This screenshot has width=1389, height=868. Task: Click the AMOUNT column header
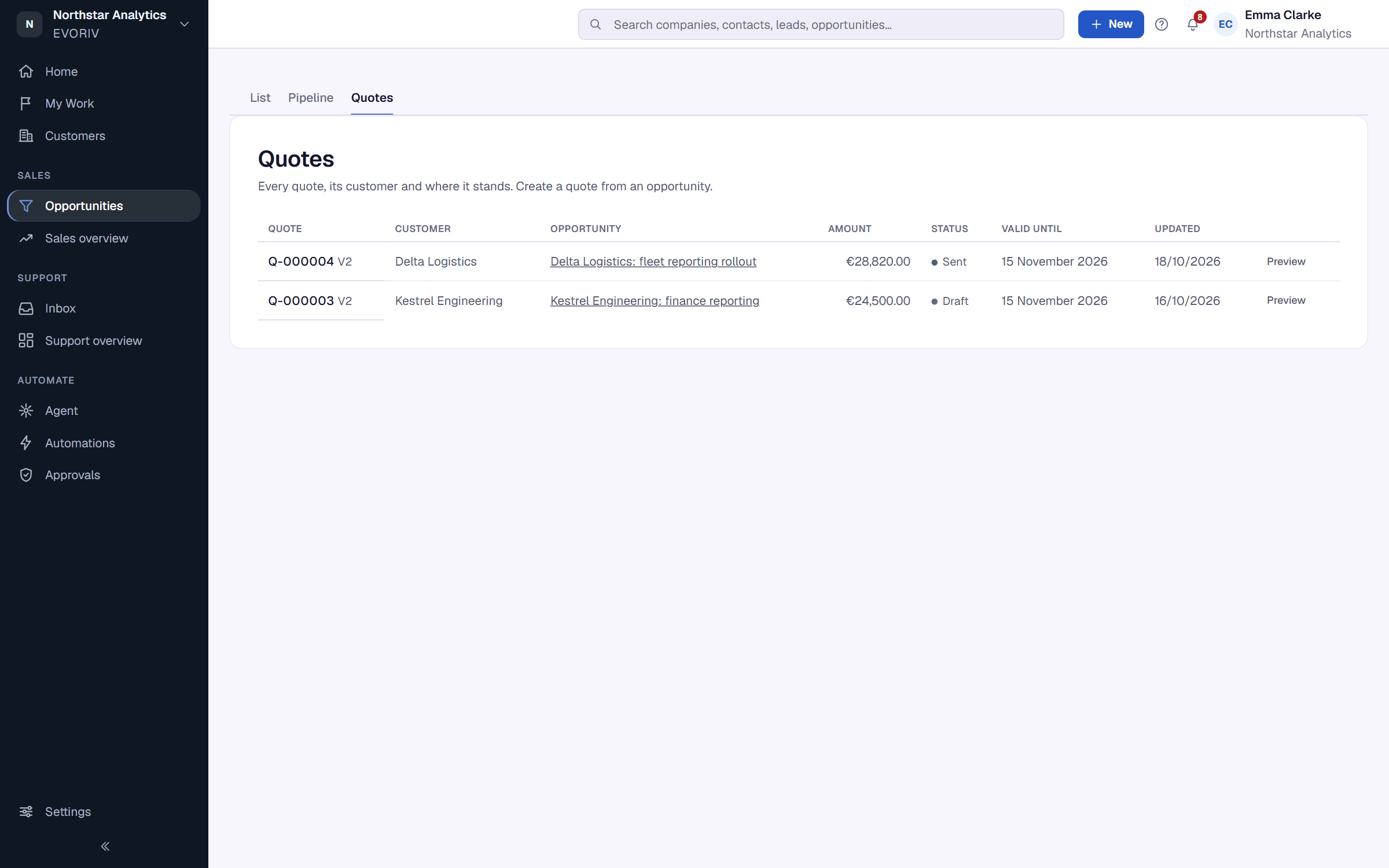(x=850, y=229)
